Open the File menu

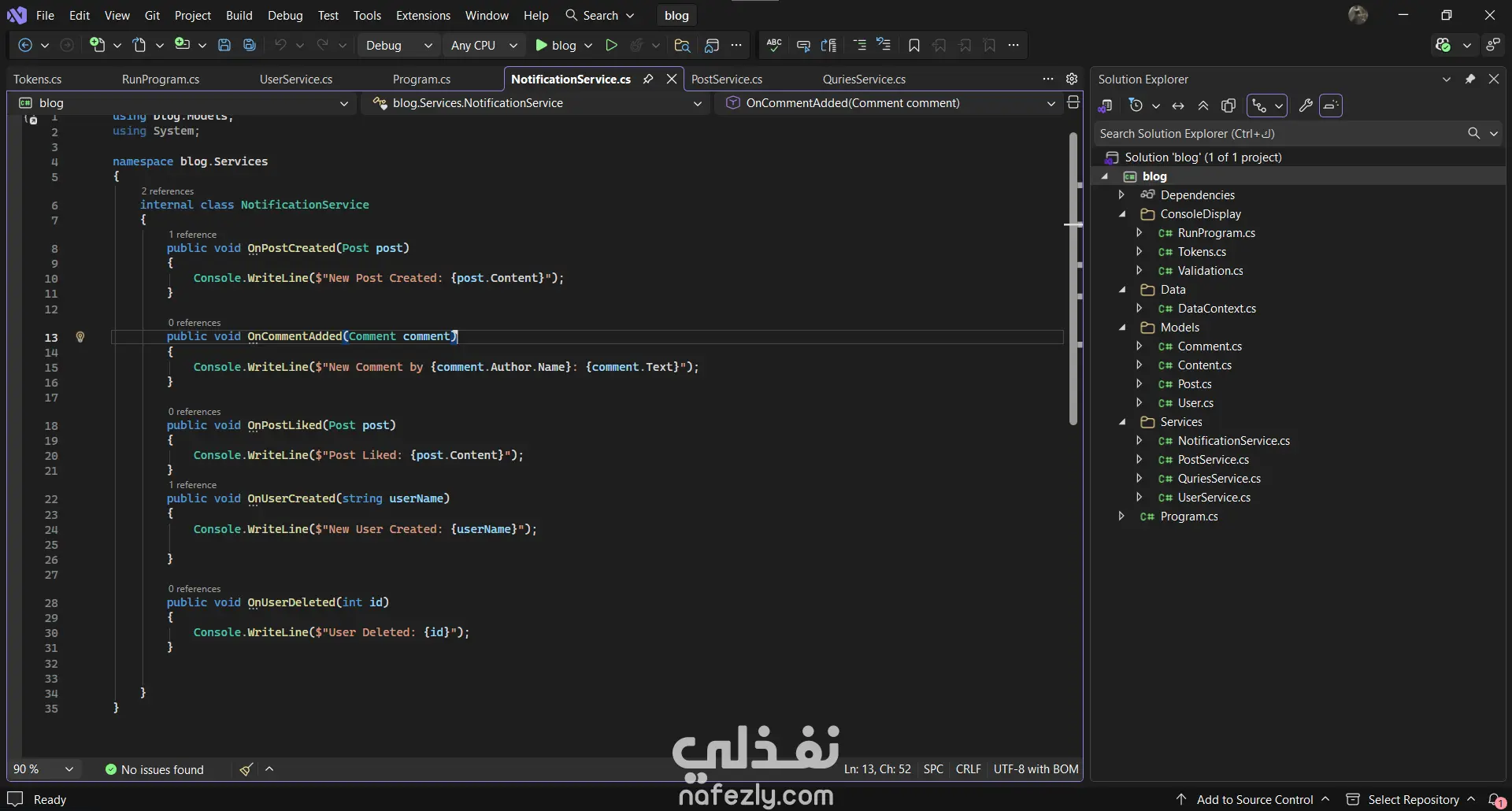click(45, 16)
